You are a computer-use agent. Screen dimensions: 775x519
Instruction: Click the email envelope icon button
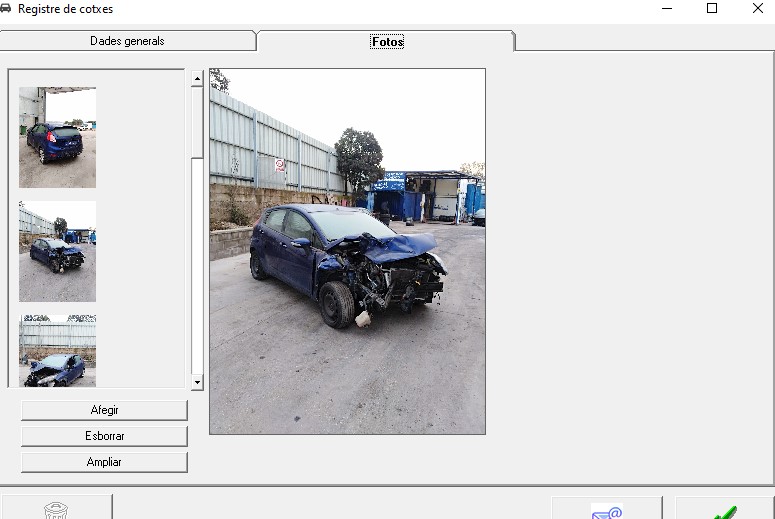606,511
